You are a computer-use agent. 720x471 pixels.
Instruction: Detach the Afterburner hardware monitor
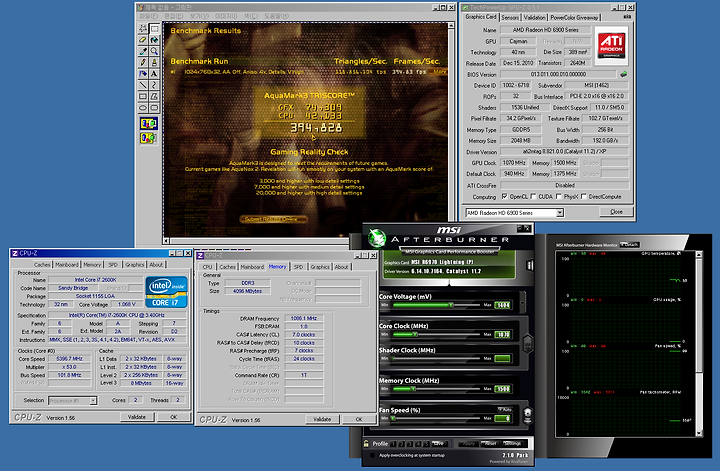(x=630, y=245)
